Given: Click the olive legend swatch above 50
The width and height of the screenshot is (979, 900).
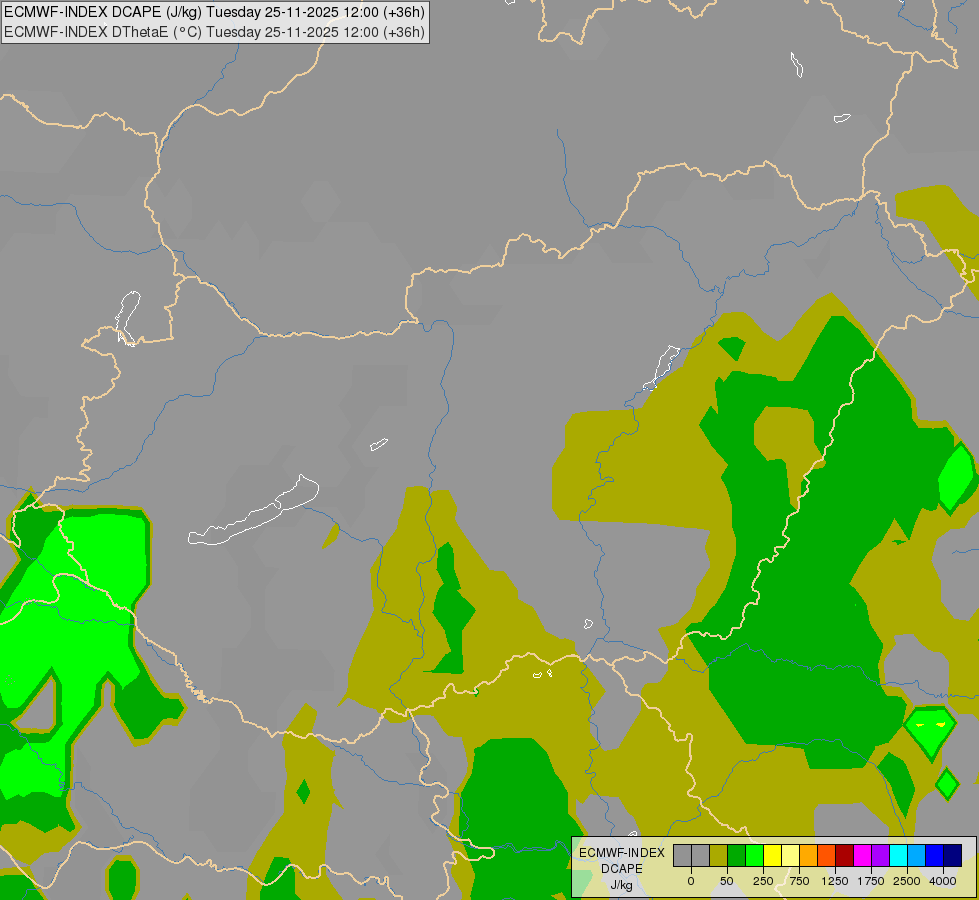Looking at the screenshot, I should tap(719, 855).
